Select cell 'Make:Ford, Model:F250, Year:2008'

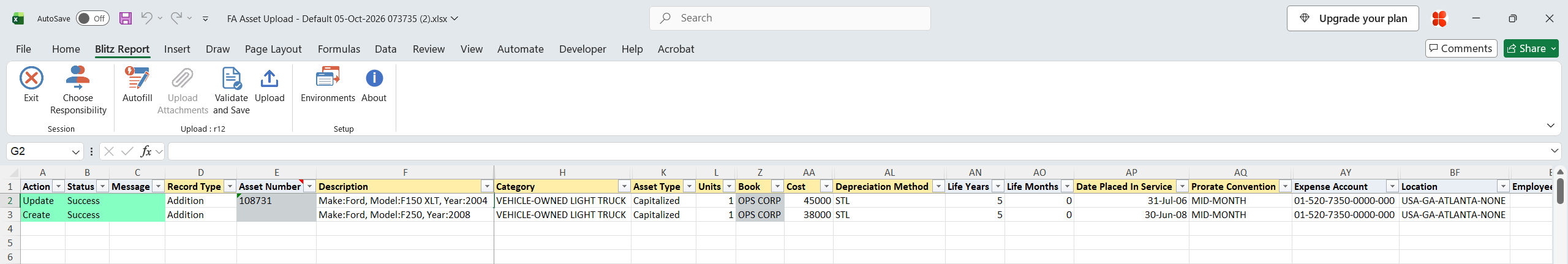(x=405, y=215)
